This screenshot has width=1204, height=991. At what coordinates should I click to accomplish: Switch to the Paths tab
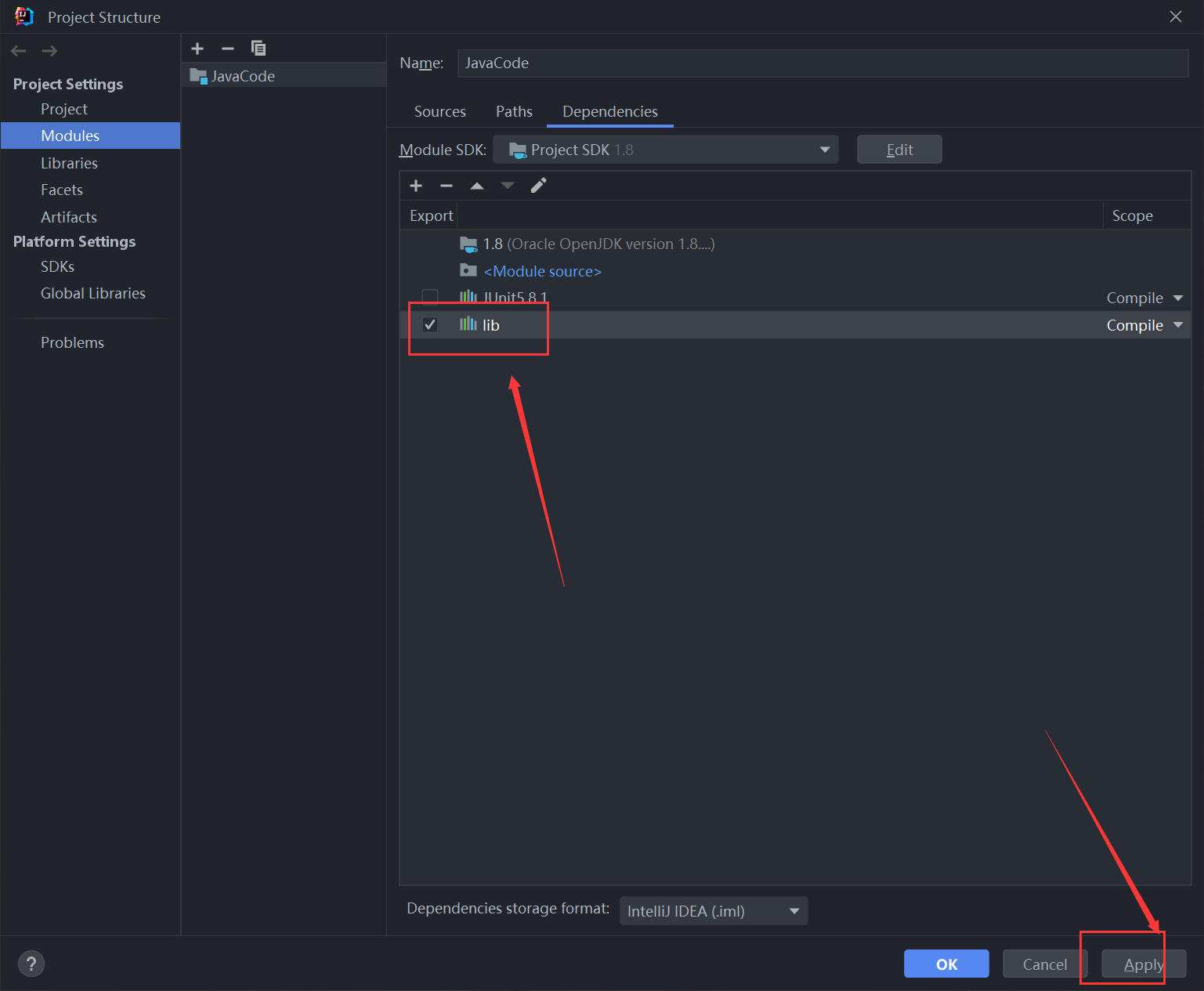[514, 111]
